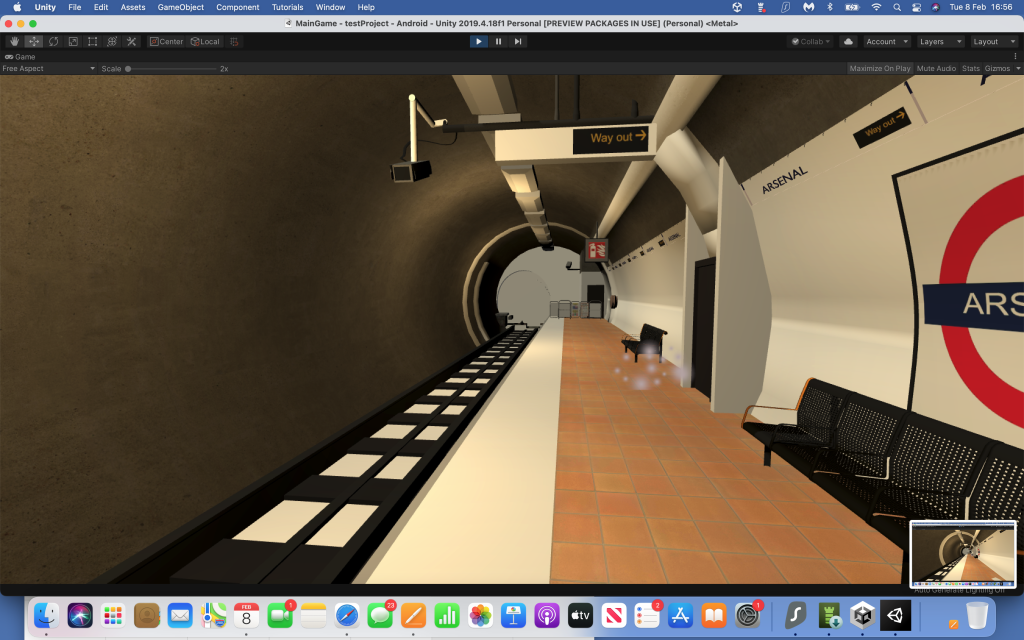This screenshot has width=1024, height=640.
Task: Select the Game tab
Action: pos(20,57)
